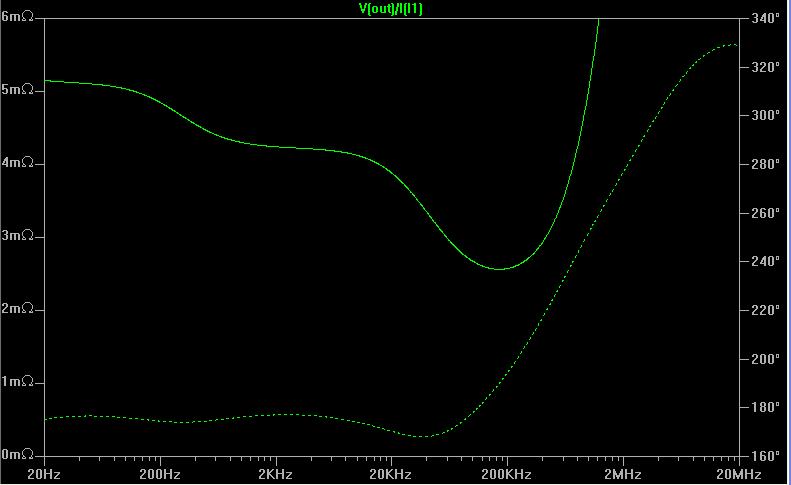Click the 160° phase axis label
791x485 pixels.
coord(766,456)
